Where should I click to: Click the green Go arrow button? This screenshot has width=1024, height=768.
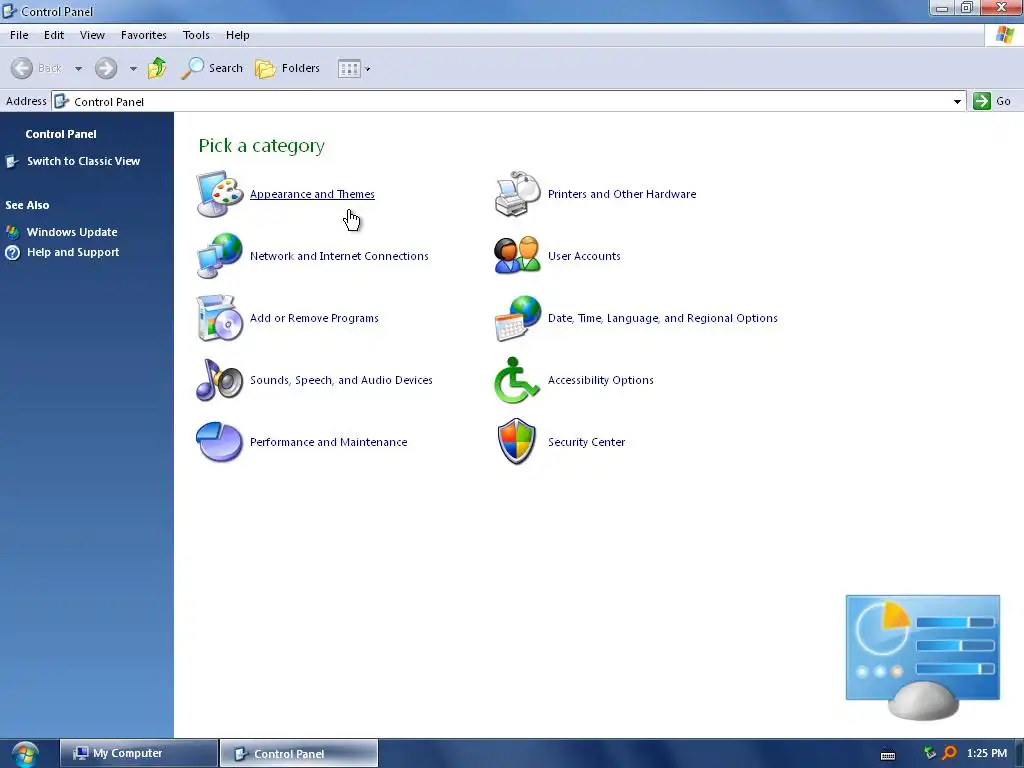pos(982,101)
